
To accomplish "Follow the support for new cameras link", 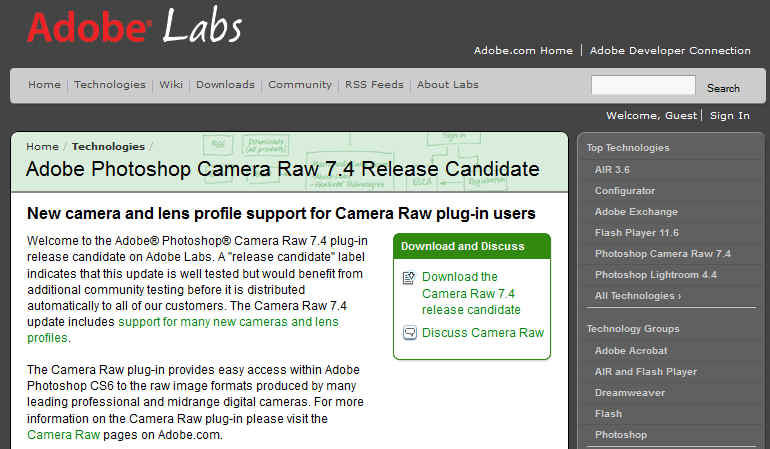I will 183,330.
